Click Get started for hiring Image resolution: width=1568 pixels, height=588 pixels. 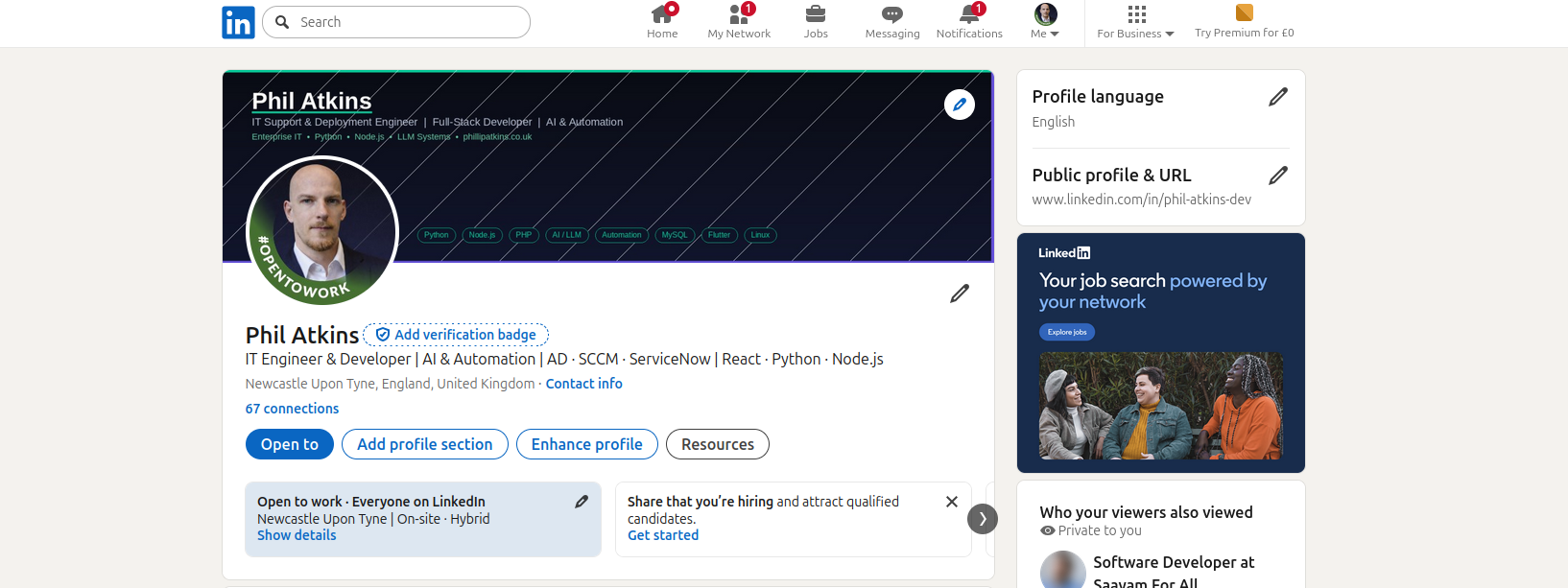tap(663, 535)
